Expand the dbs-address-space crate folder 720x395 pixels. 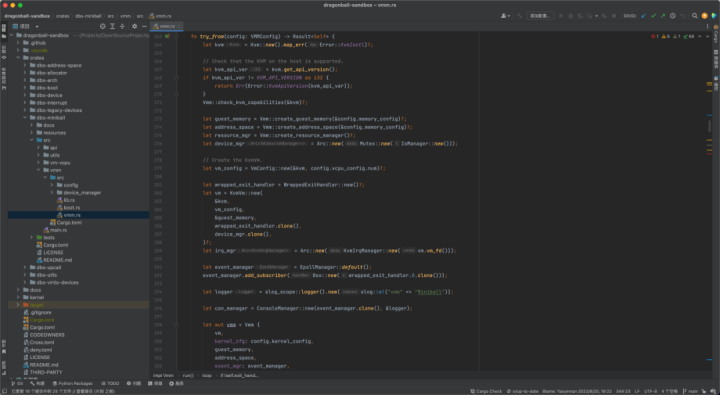coord(25,65)
